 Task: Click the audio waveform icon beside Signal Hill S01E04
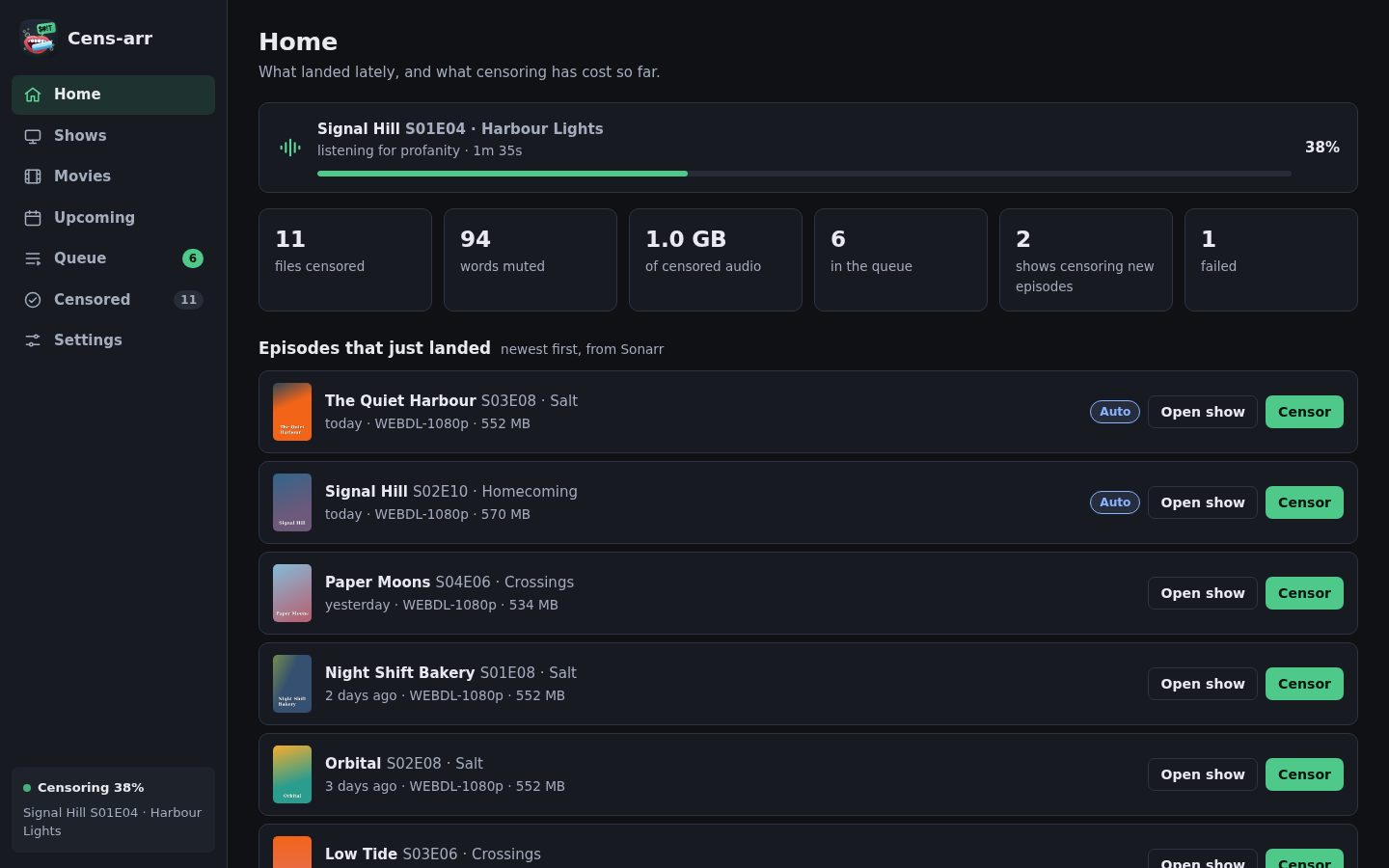(x=290, y=148)
